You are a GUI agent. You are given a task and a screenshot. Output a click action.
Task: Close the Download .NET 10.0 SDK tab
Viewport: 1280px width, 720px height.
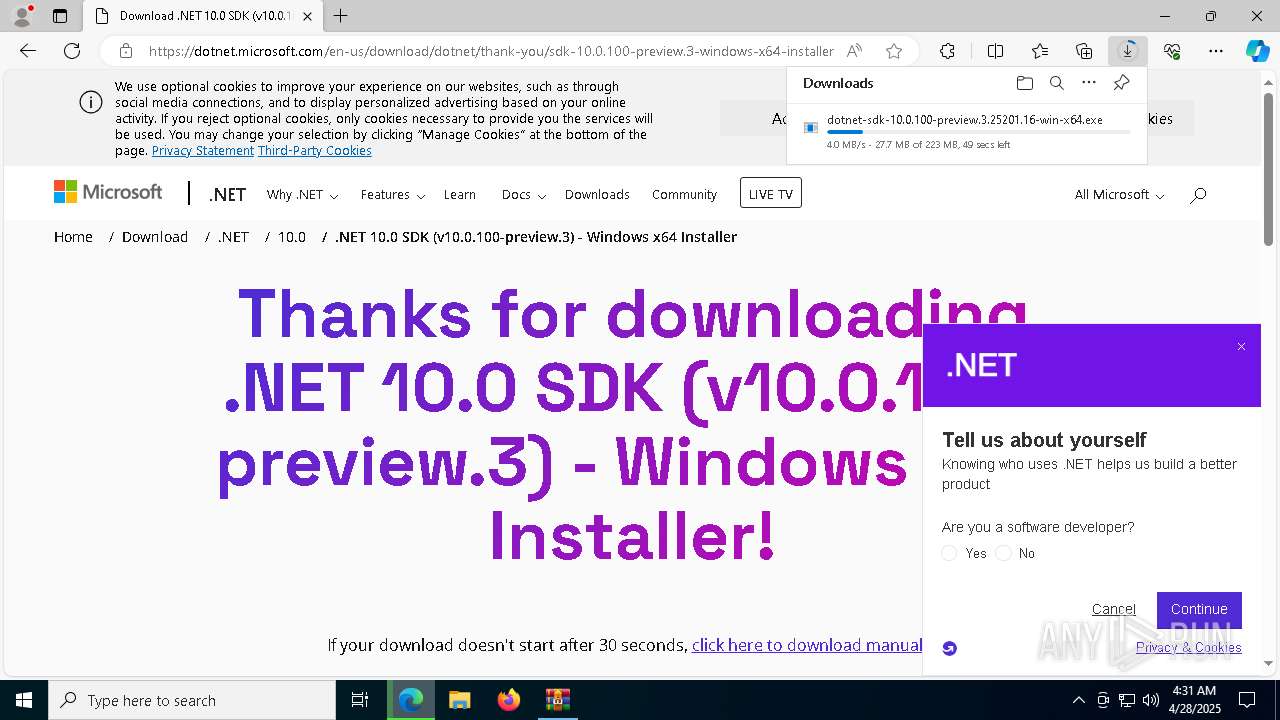click(308, 16)
